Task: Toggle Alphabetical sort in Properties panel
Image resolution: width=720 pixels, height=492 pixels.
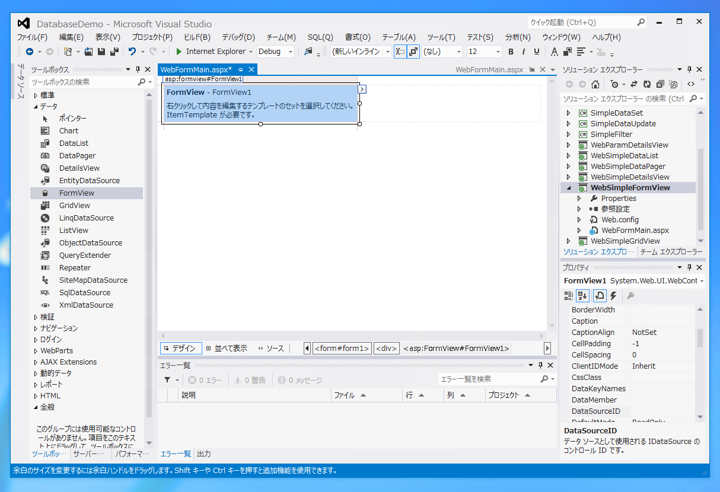Action: 583,296
